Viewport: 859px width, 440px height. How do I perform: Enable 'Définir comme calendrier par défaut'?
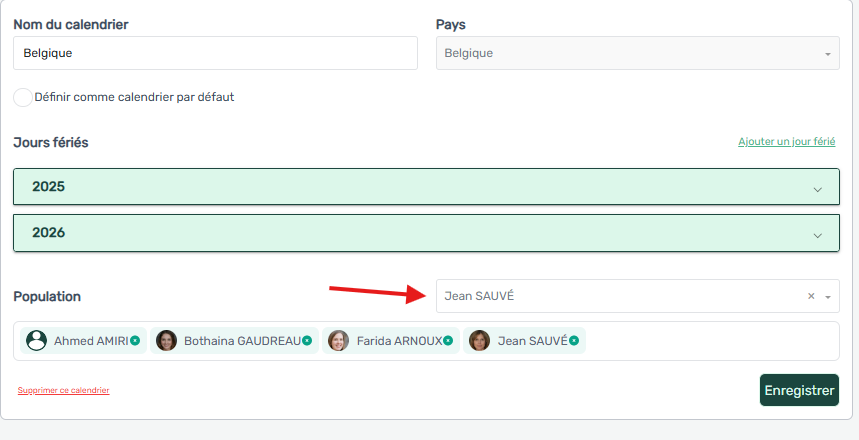(23, 98)
